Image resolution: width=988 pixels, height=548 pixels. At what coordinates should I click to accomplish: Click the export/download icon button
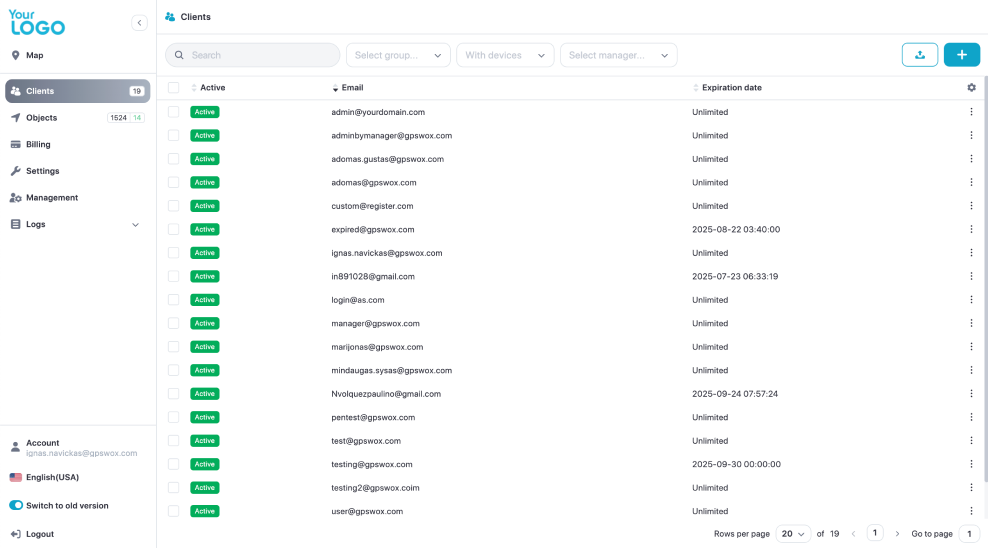click(x=919, y=55)
